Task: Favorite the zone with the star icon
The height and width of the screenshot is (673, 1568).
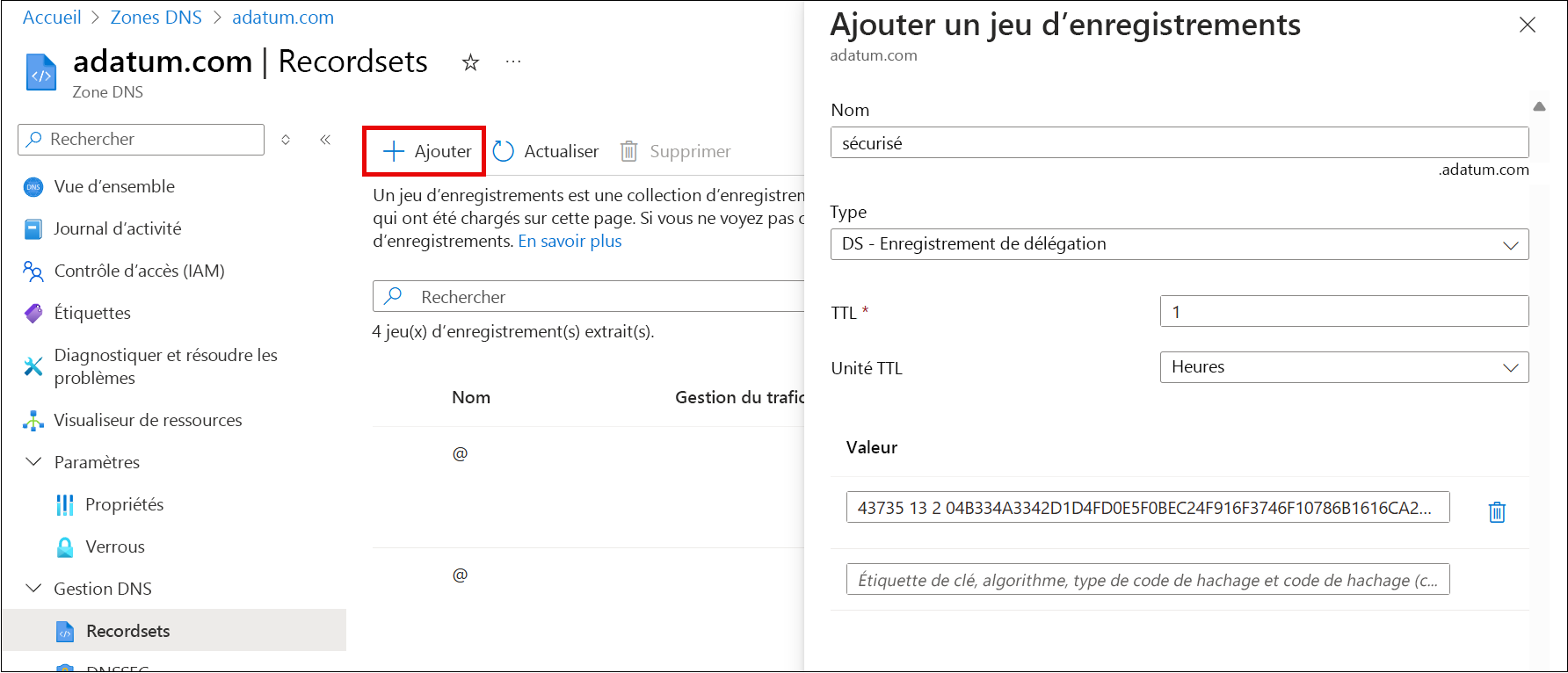Action: tap(471, 62)
